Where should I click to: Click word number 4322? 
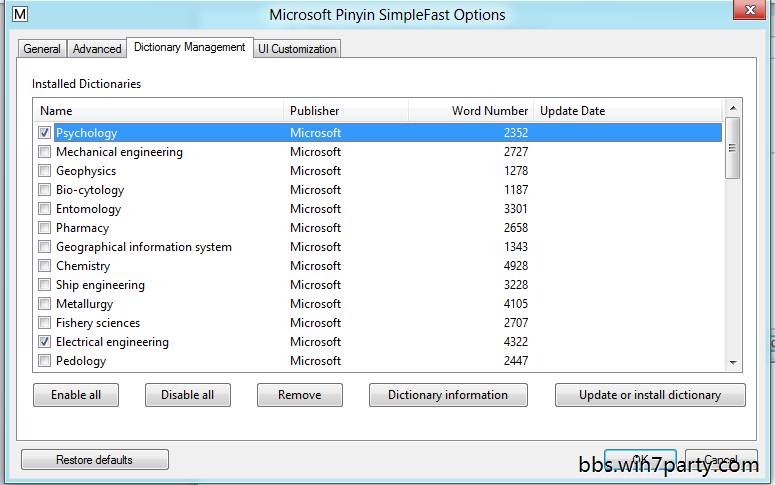[x=516, y=342]
